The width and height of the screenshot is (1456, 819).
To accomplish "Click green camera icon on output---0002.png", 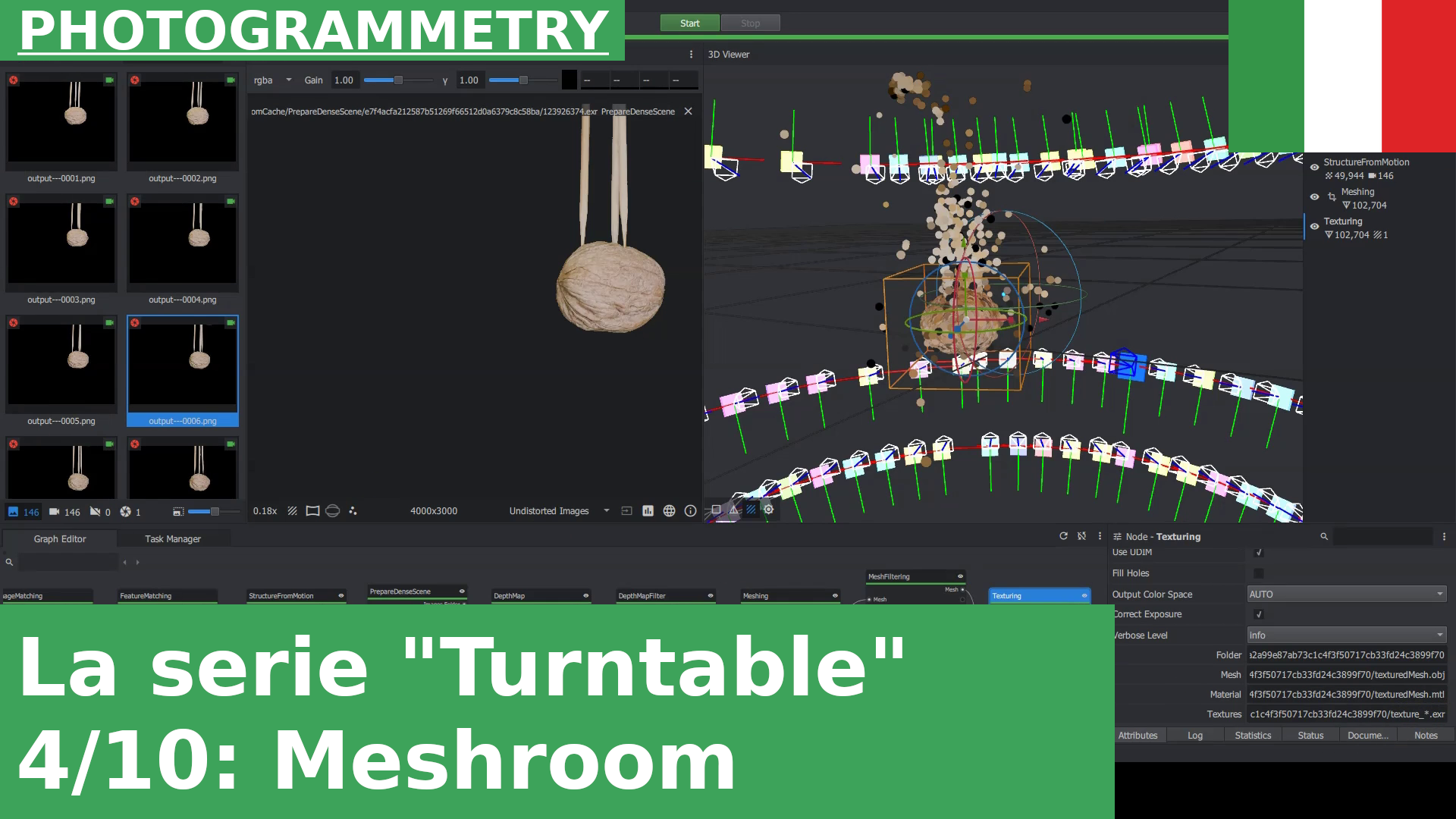I will pos(231,80).
